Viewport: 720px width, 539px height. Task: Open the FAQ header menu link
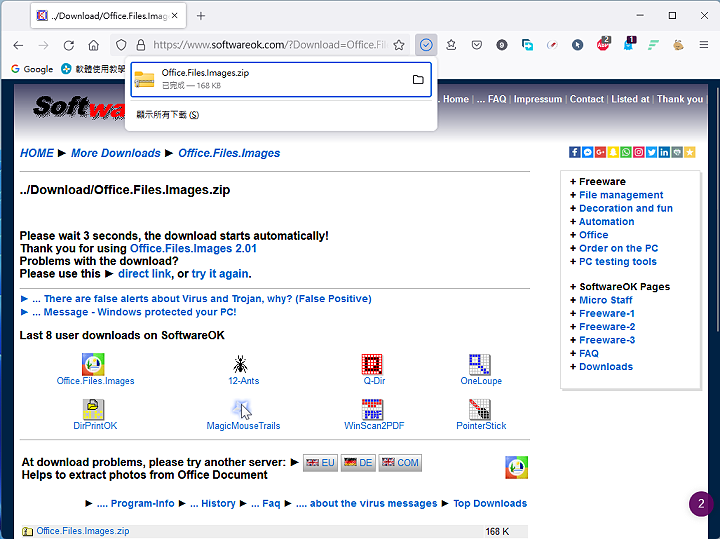496,99
